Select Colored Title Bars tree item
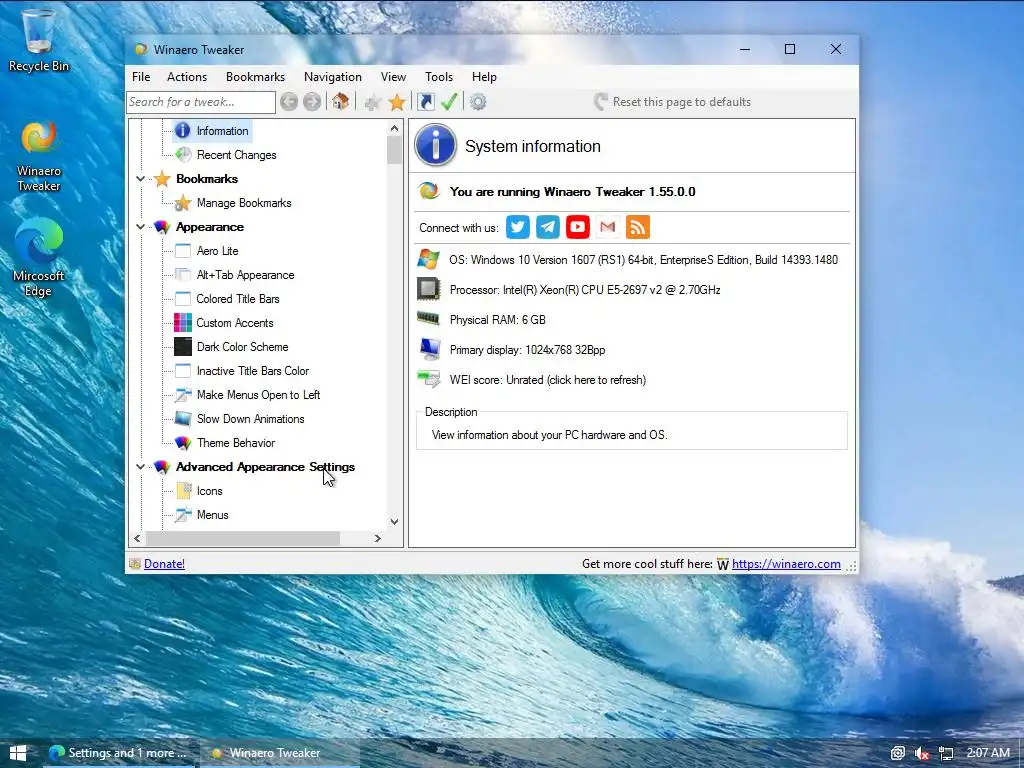 238,299
